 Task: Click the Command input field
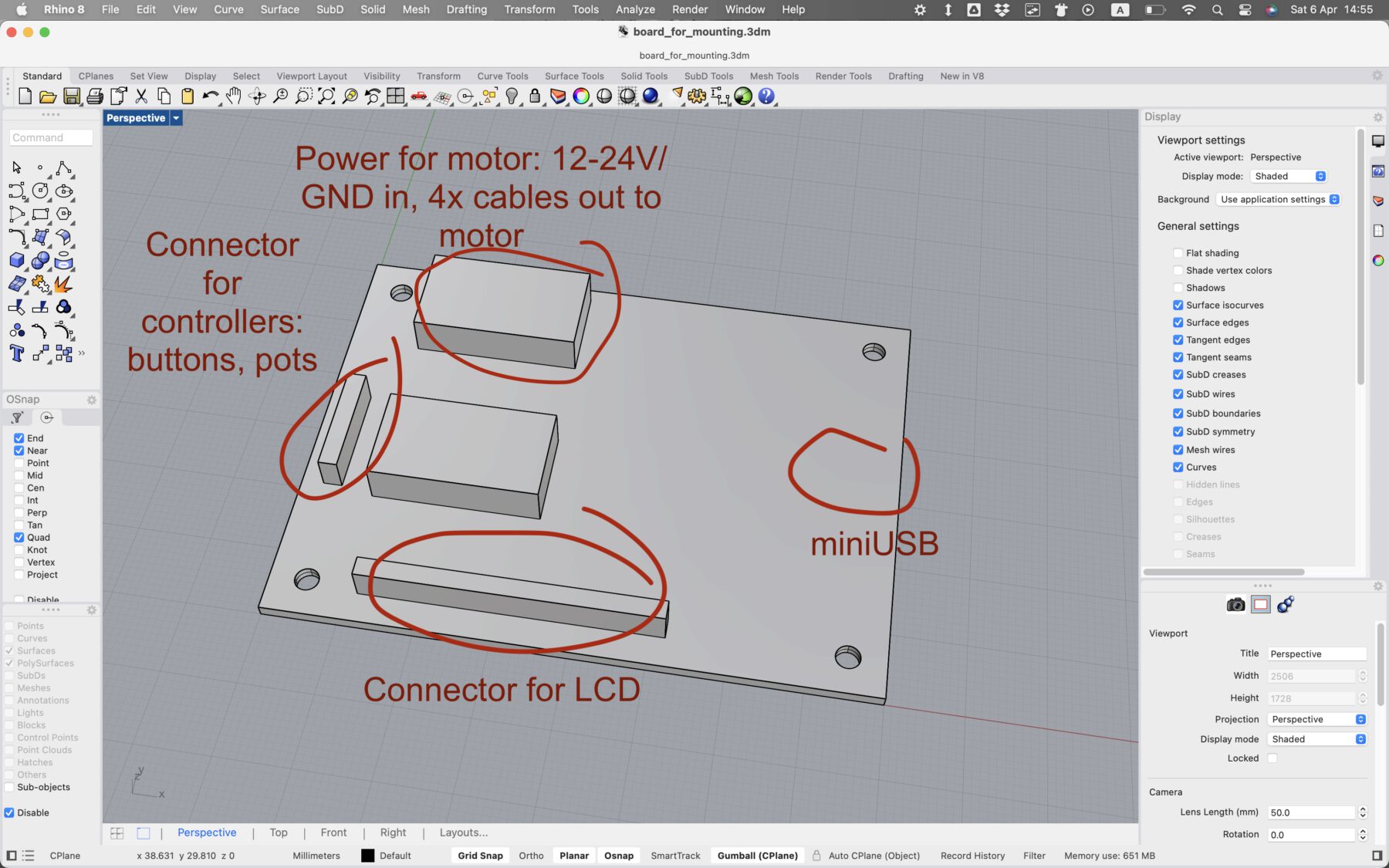click(x=51, y=137)
